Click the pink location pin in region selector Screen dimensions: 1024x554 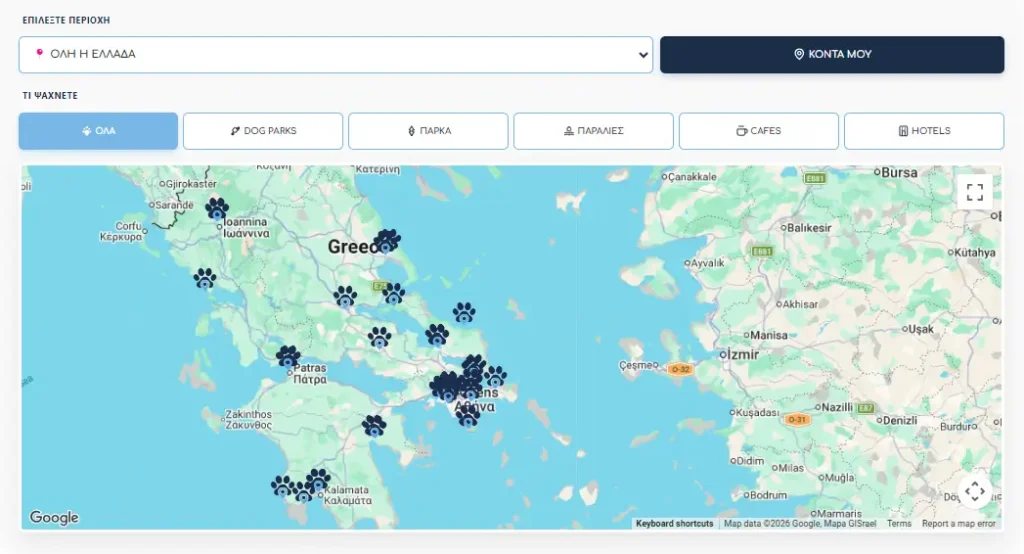point(39,54)
